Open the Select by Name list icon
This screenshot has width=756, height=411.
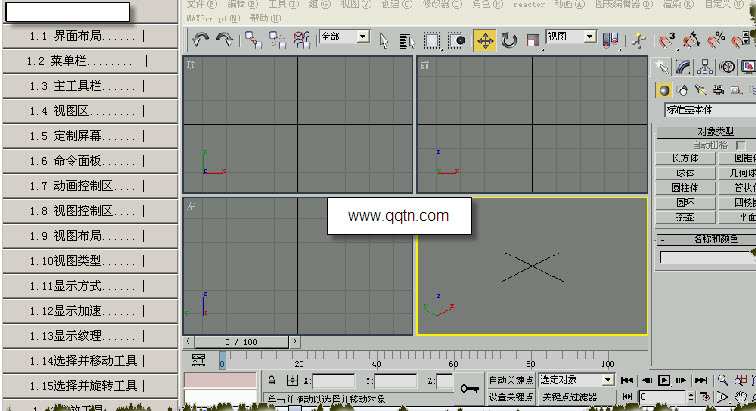pyautogui.click(x=407, y=41)
